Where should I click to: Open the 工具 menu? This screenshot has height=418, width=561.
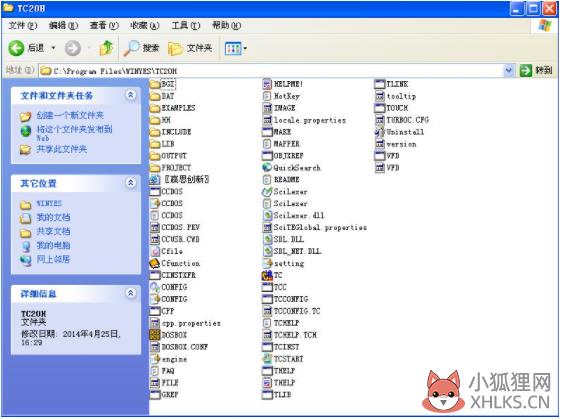[x=185, y=25]
